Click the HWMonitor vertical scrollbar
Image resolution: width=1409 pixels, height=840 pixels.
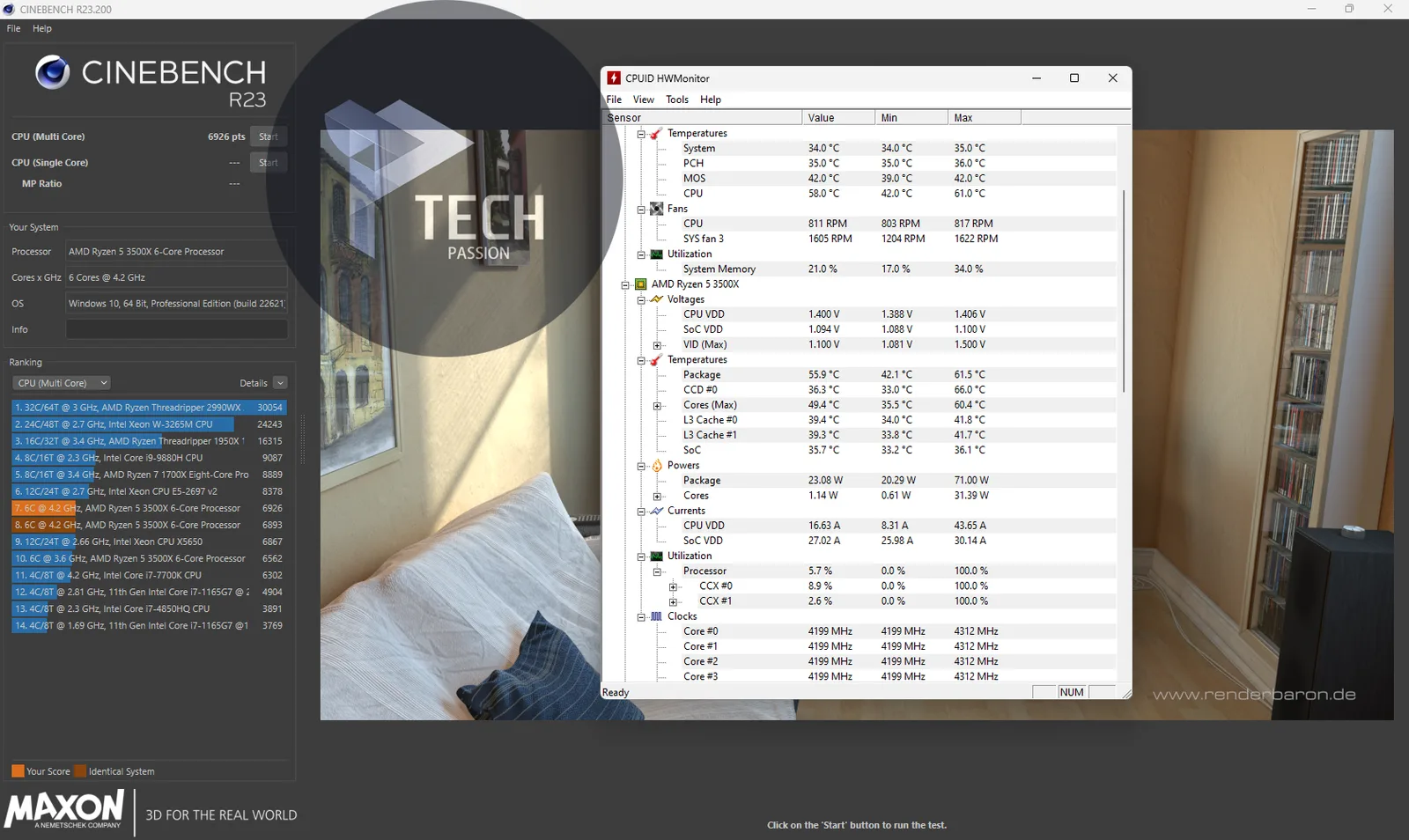(1124, 291)
